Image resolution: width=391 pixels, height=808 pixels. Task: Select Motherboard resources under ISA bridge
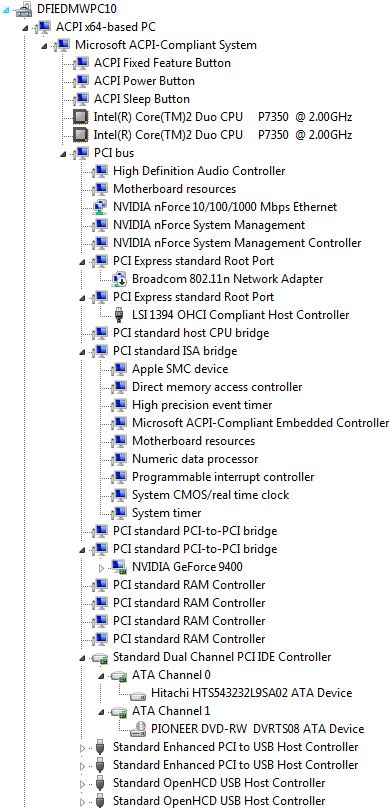coord(193,441)
